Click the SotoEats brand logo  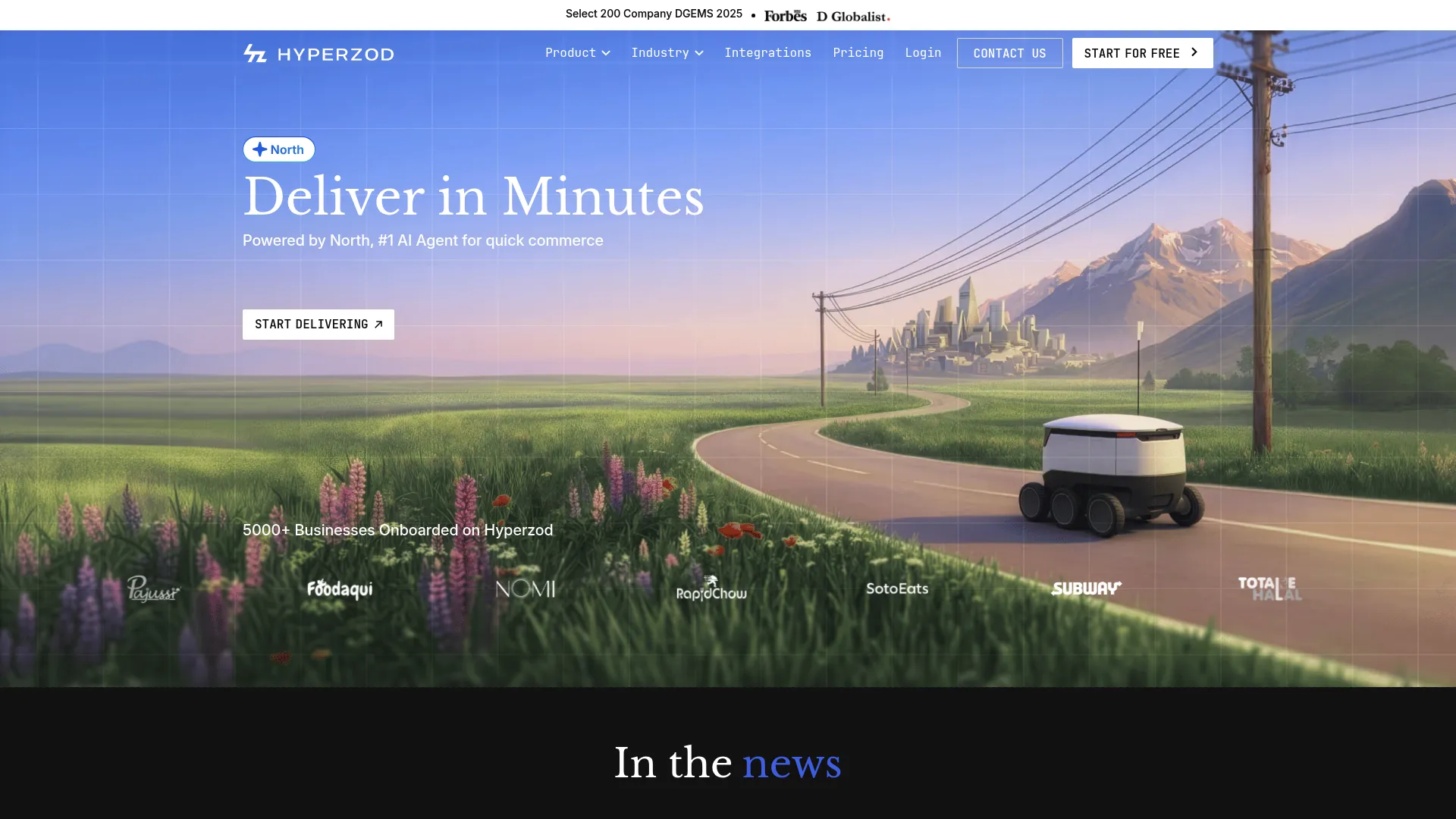pyautogui.click(x=897, y=588)
